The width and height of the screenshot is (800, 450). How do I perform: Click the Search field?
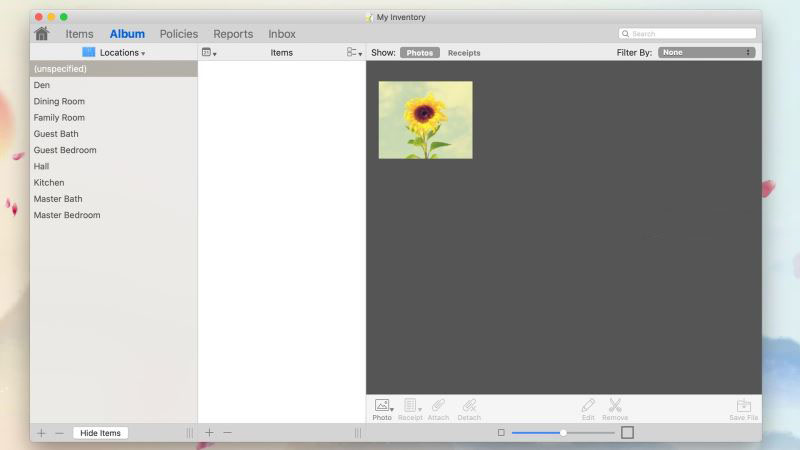click(687, 34)
